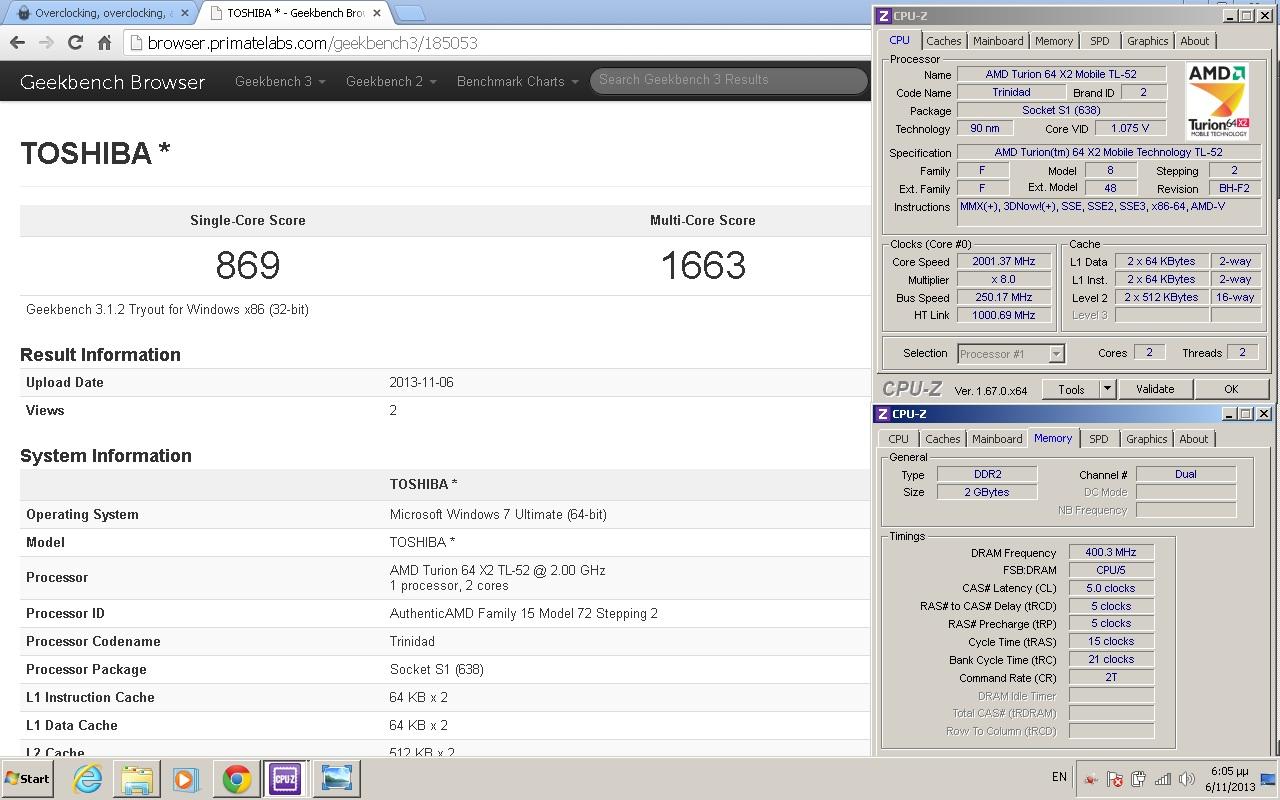The height and width of the screenshot is (800, 1280).
Task: Switch to Graphics tab in lower CPU-Z window
Action: click(x=1146, y=439)
